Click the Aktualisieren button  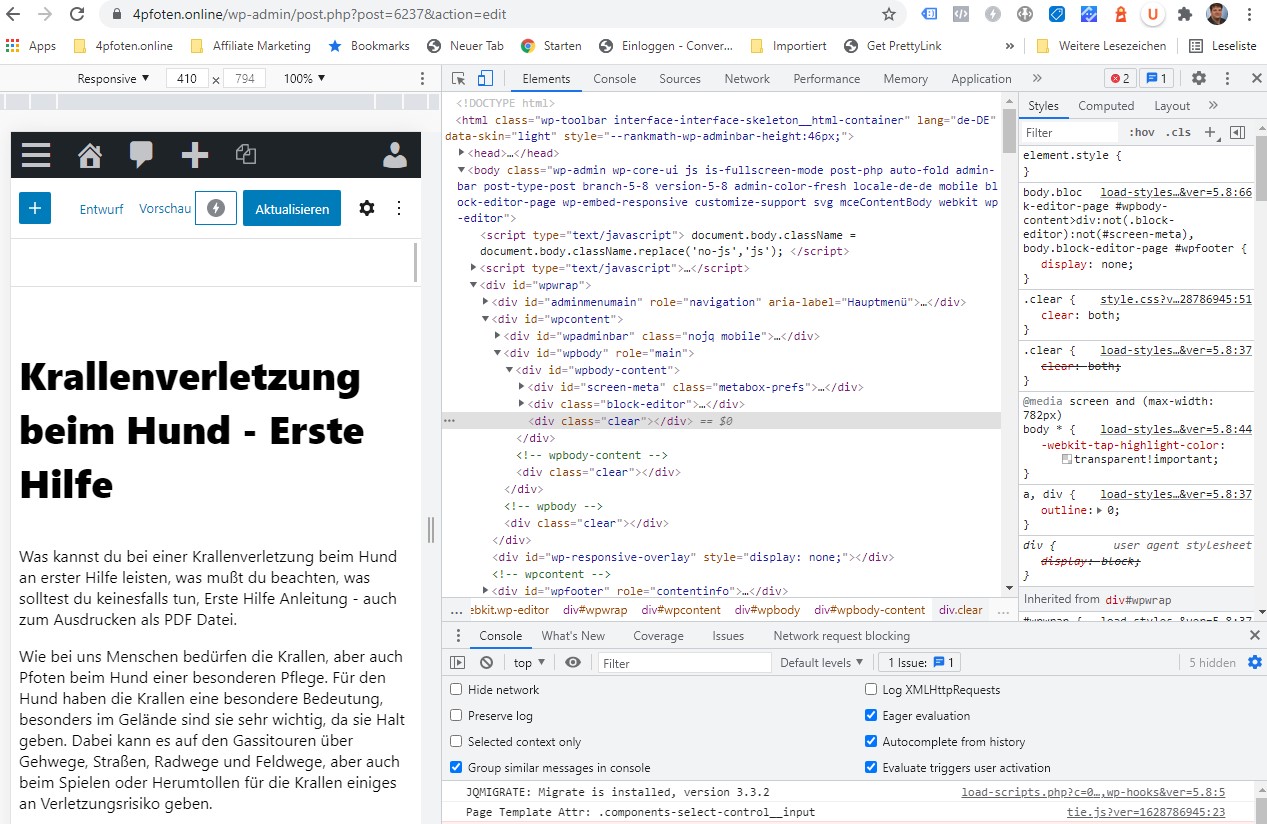click(x=292, y=208)
